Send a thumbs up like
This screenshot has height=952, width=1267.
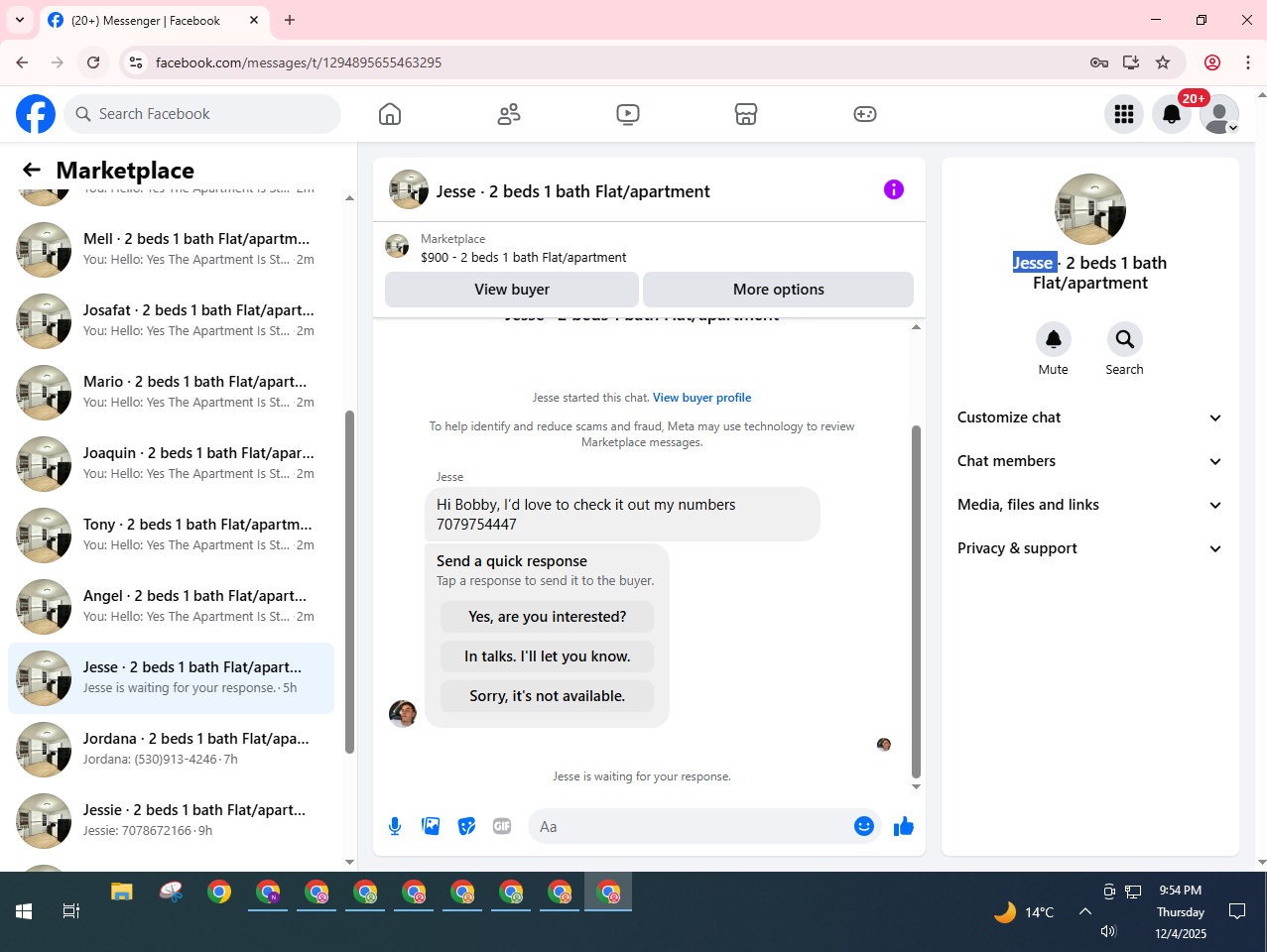click(x=904, y=826)
